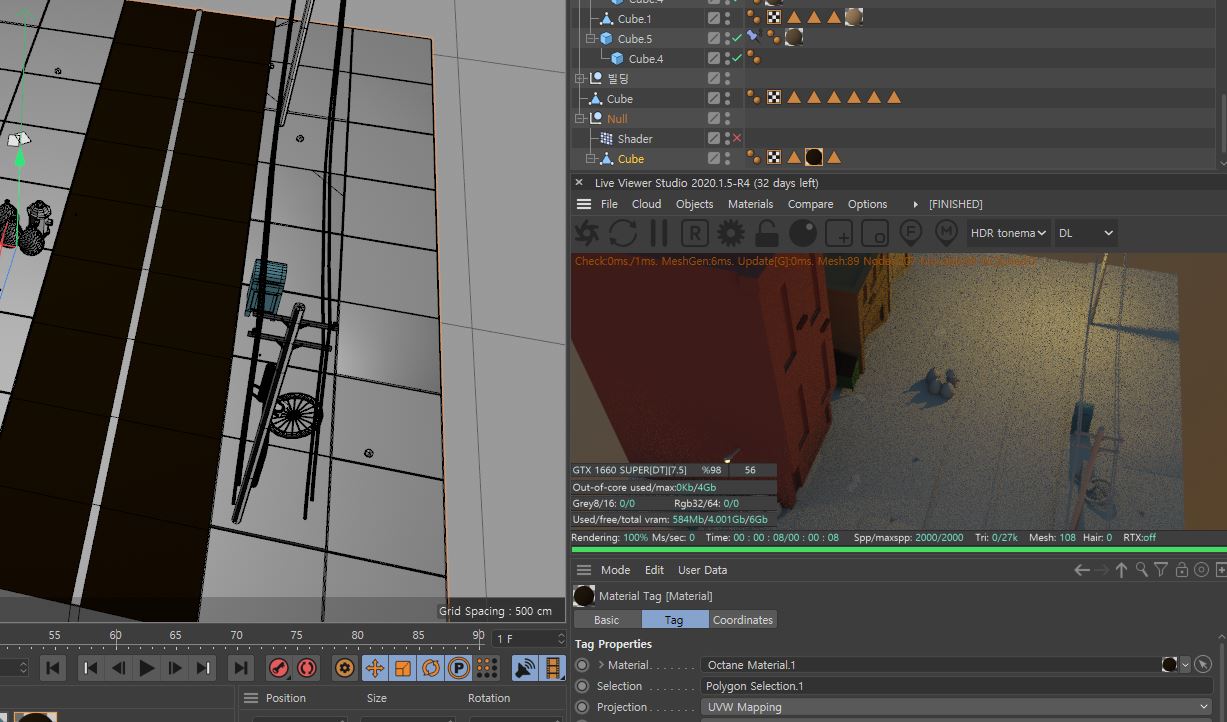This screenshot has width=1227, height=722.
Task: Click the Octane send scene icon
Action: coord(587,233)
